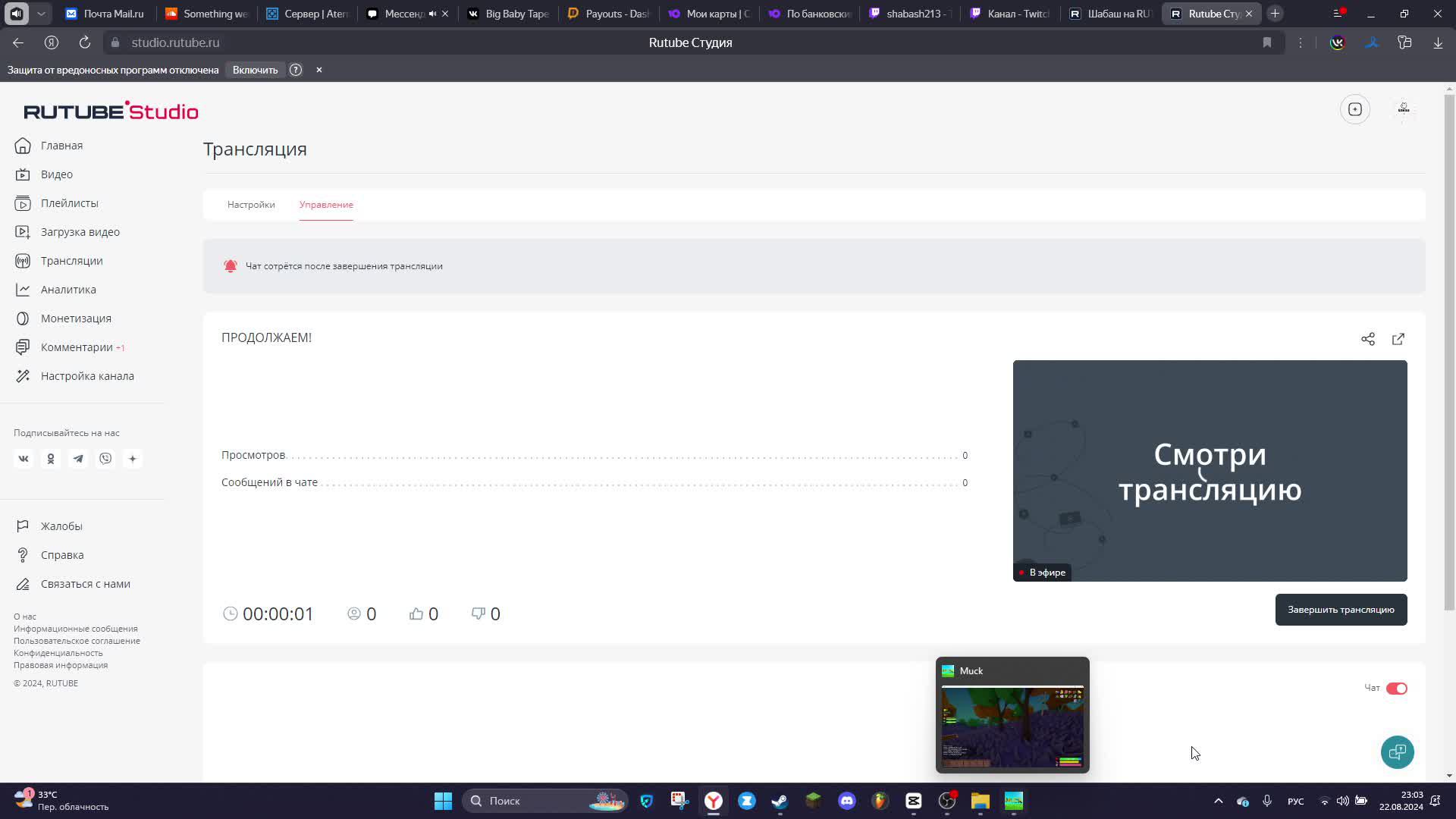Open Пользовательское соглашение link

pos(77,641)
